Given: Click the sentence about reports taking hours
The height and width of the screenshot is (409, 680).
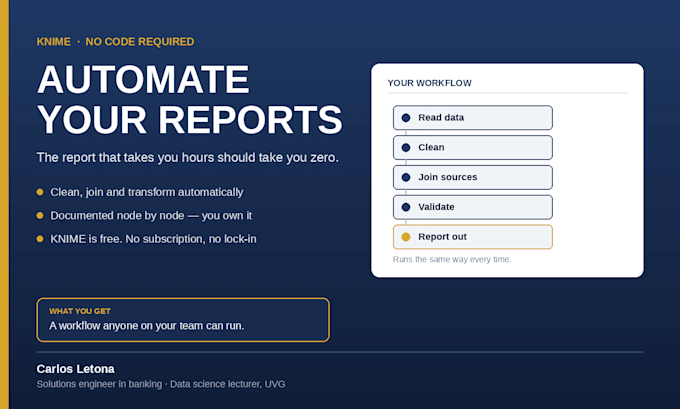Looking at the screenshot, I should [x=187, y=157].
